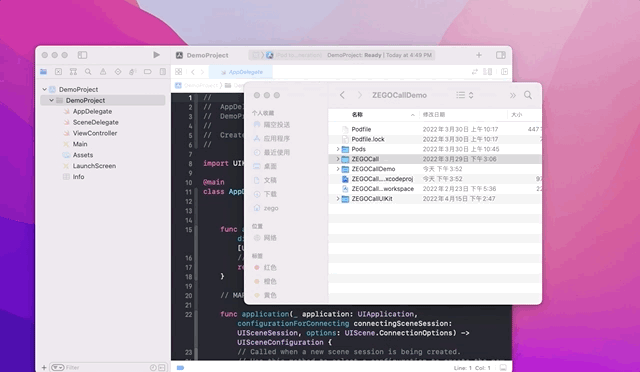Collapse the DemoProject group folder

coord(51,100)
